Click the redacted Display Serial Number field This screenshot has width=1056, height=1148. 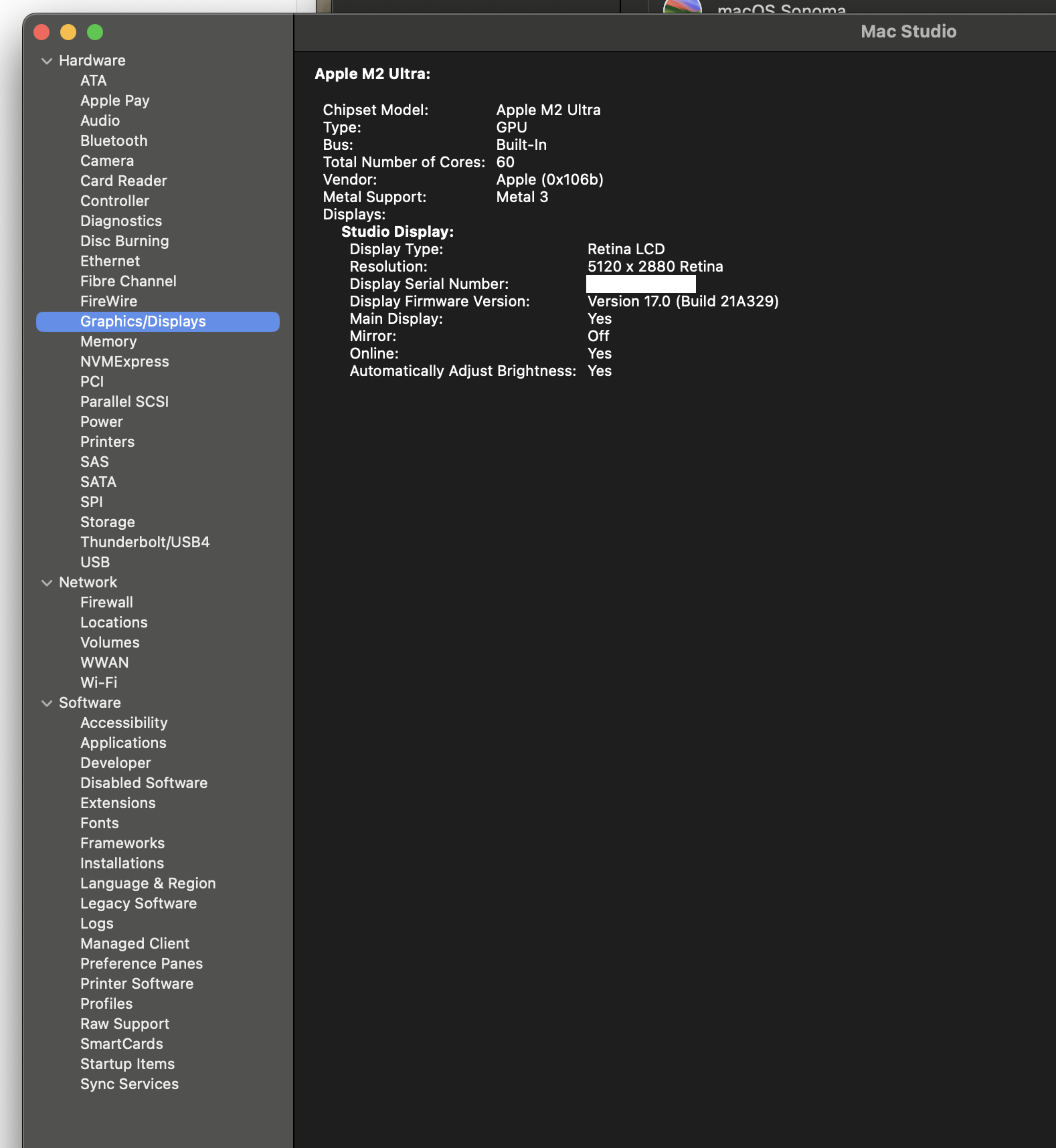click(x=641, y=284)
